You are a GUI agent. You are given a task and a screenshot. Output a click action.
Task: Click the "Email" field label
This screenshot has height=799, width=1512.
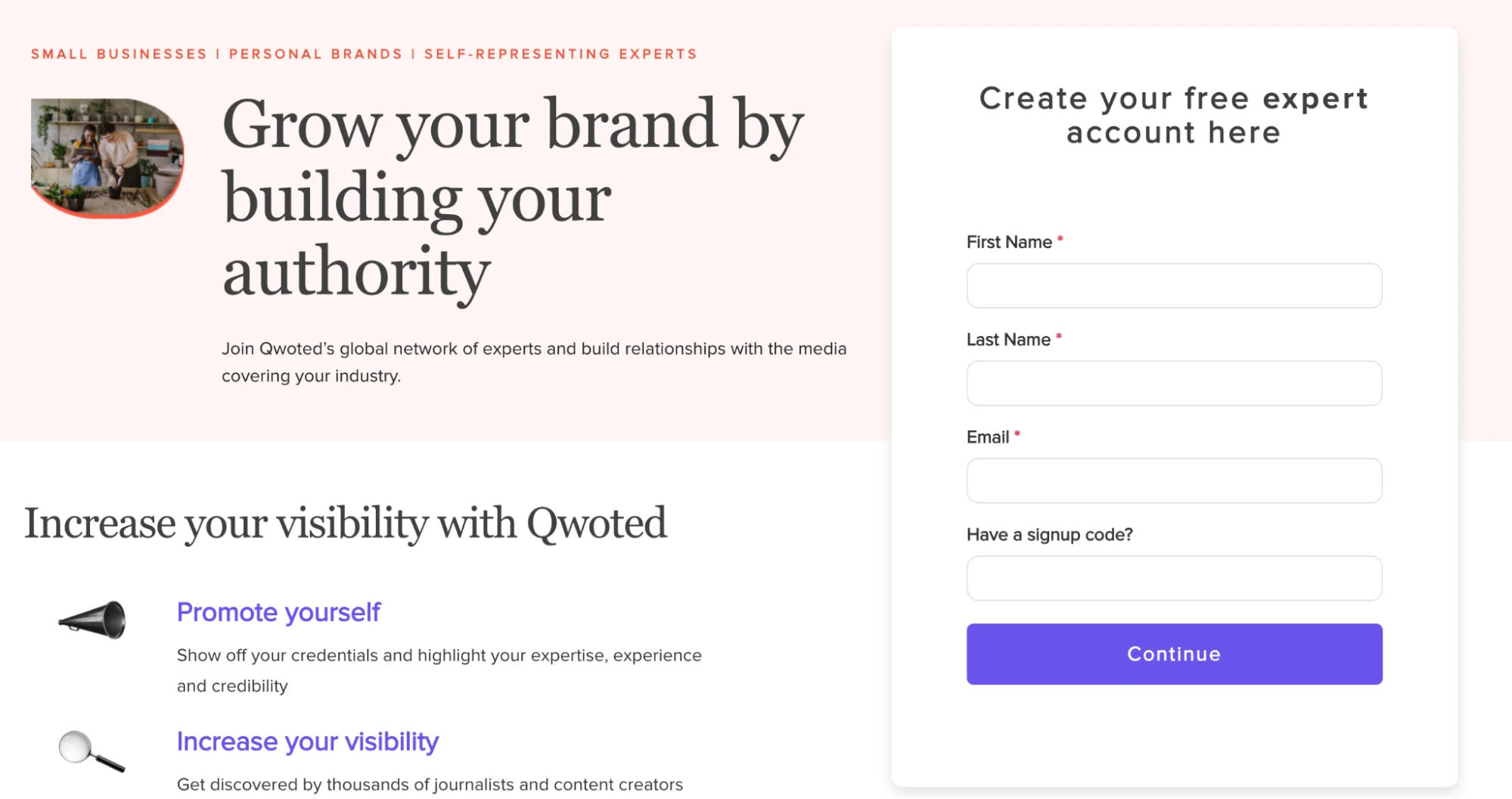(987, 437)
